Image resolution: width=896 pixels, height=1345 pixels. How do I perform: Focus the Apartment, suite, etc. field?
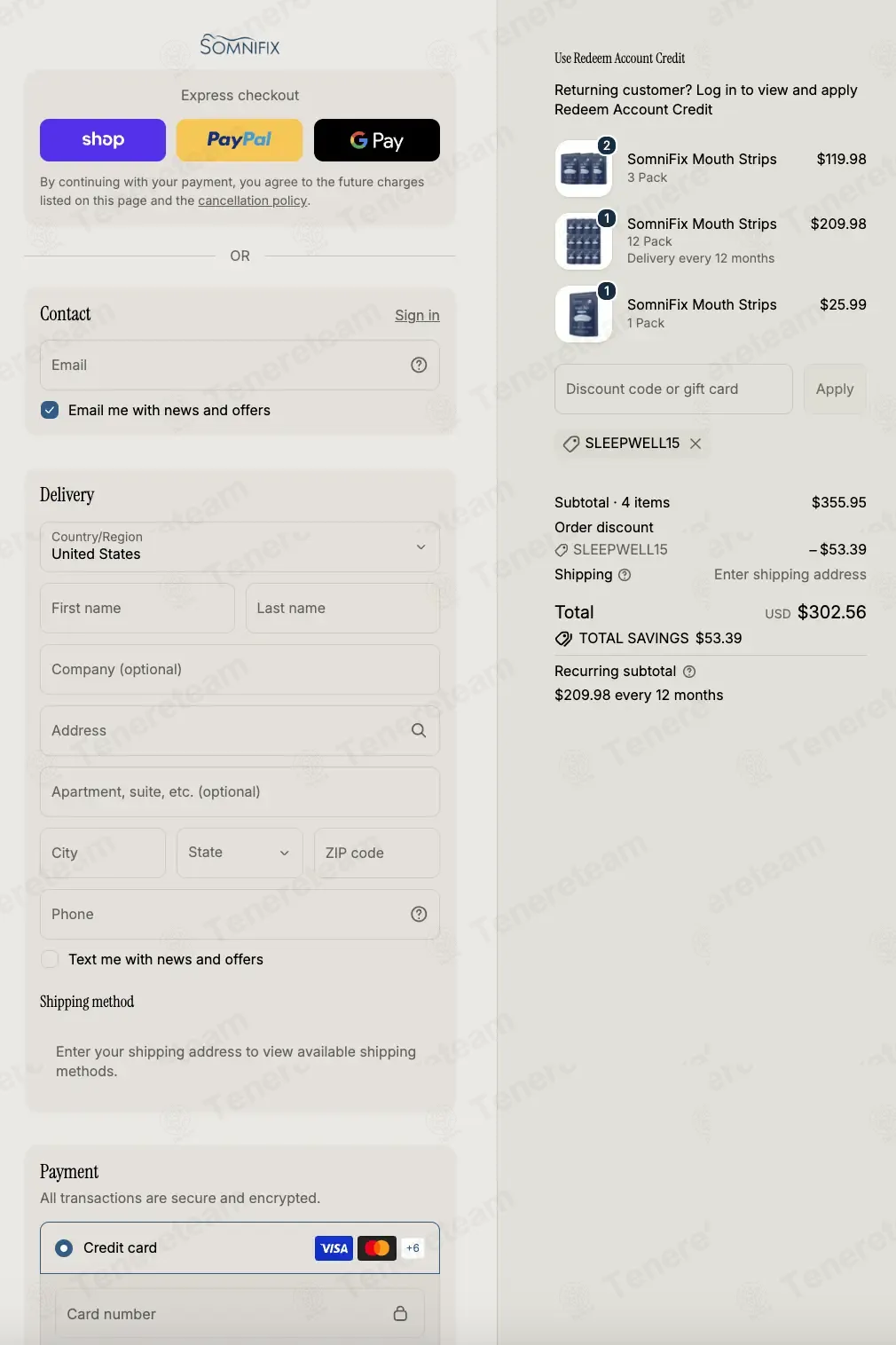point(240,791)
